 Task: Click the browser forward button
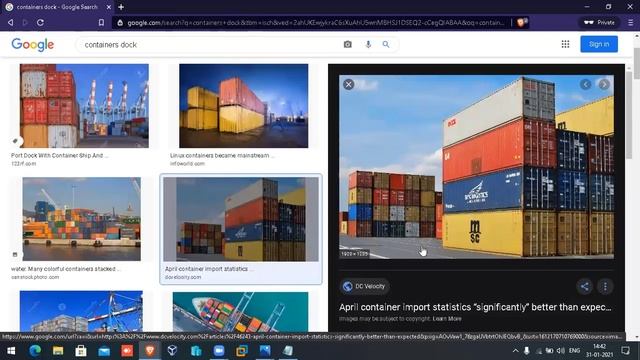(x=25, y=22)
